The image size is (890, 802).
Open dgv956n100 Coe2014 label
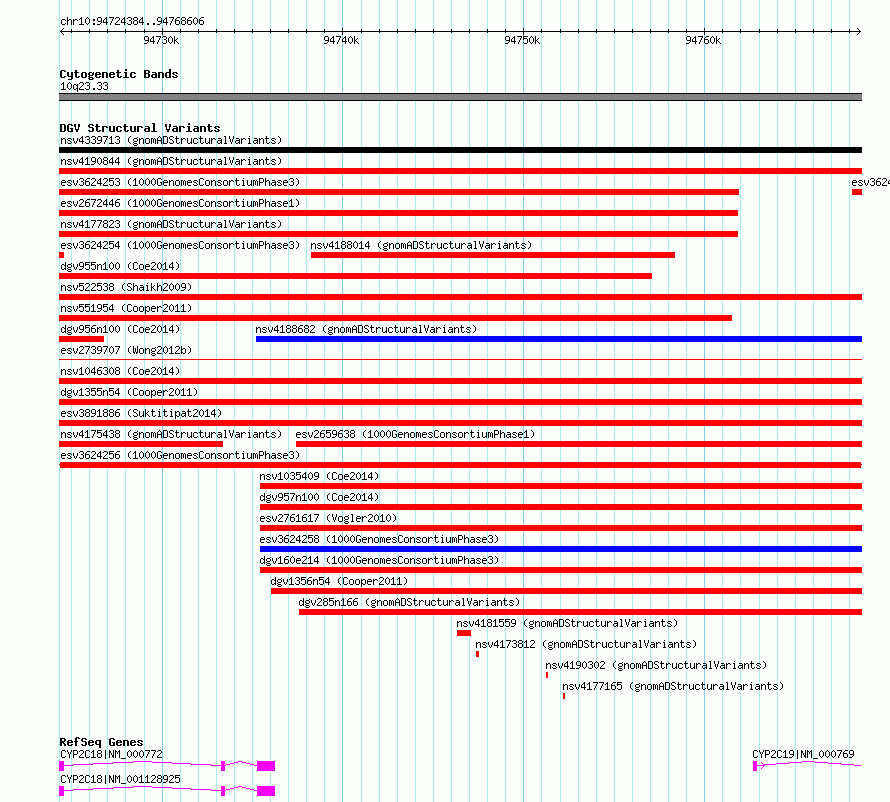[x=120, y=329]
